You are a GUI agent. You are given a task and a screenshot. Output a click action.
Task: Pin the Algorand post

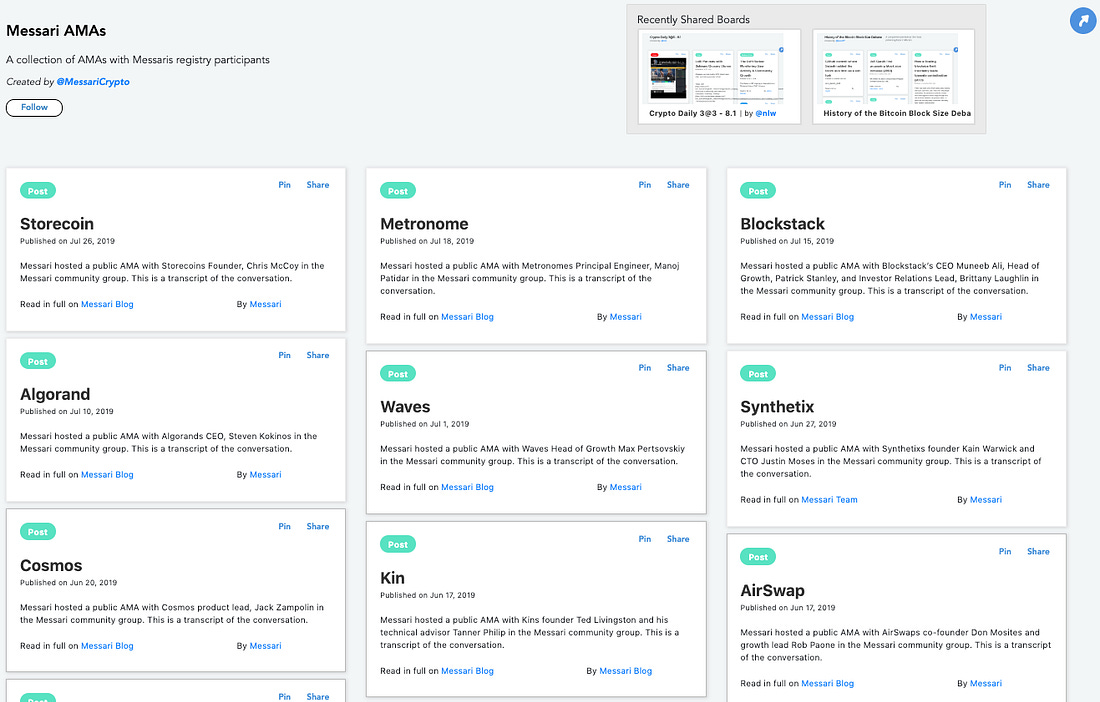pyautogui.click(x=284, y=356)
